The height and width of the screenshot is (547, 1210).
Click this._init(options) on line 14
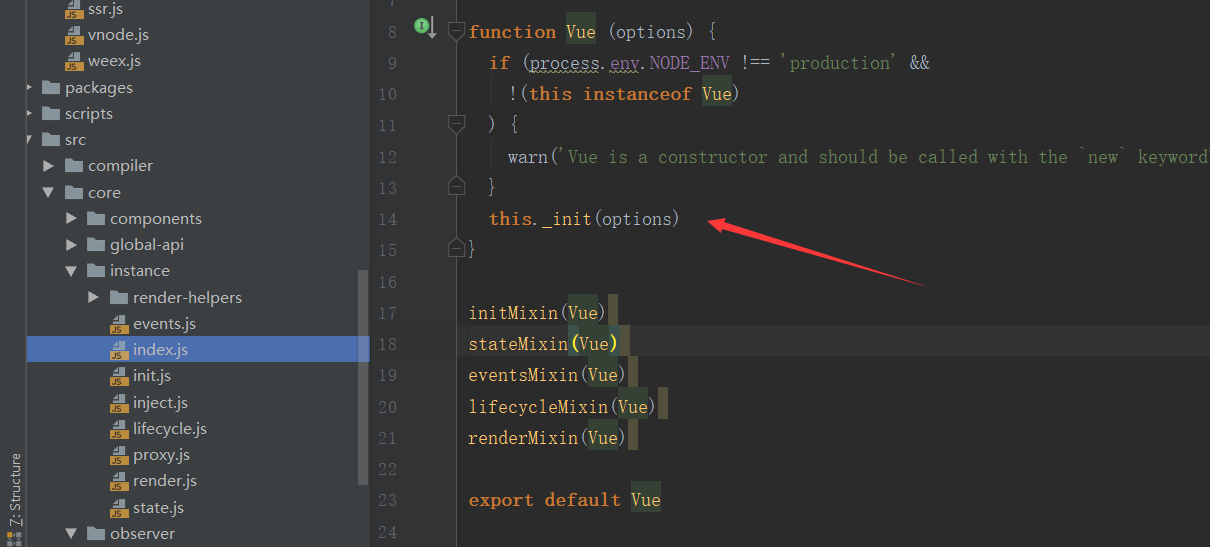[x=584, y=218]
